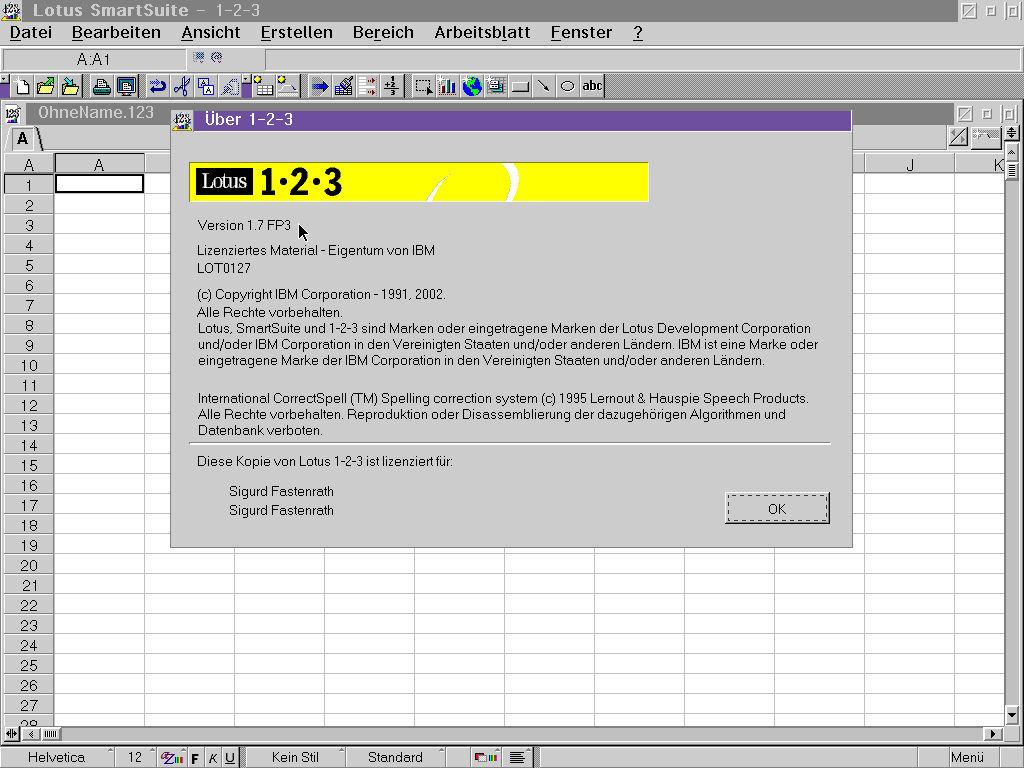Toggle italic K in the status bar
Screen dimensions: 1024x768
[213, 758]
